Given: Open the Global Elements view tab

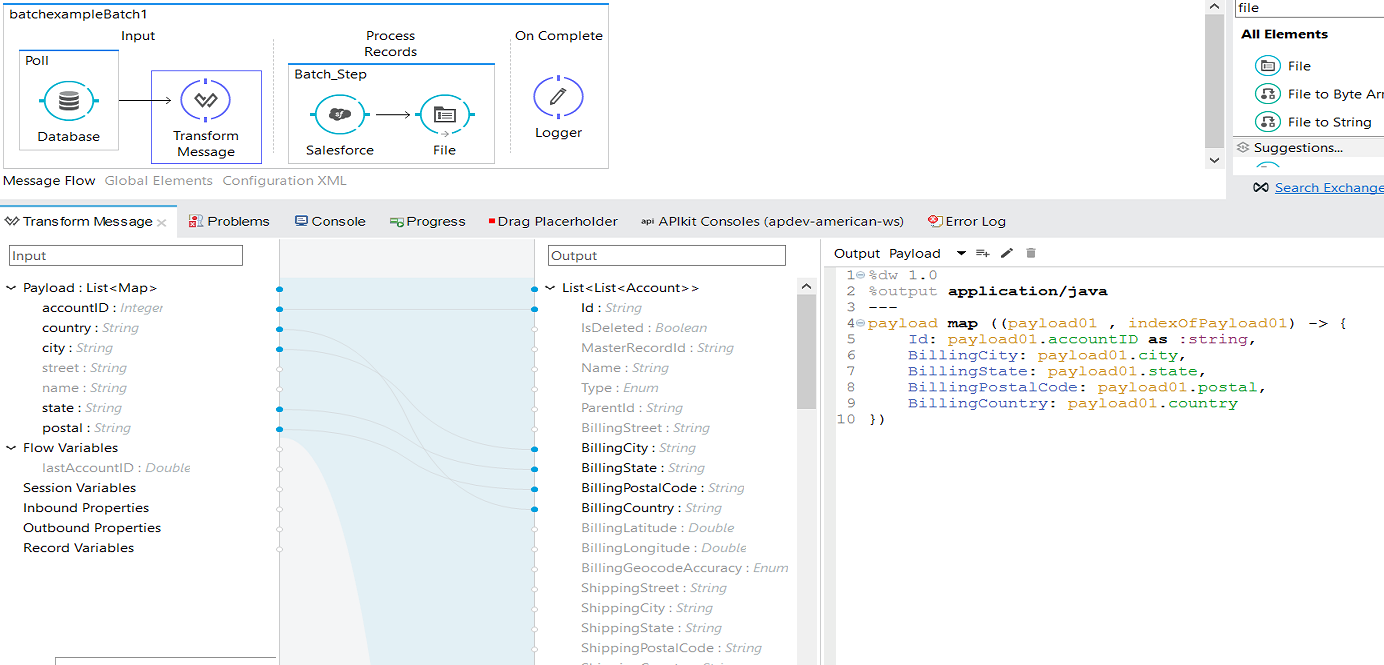Looking at the screenshot, I should point(159,181).
